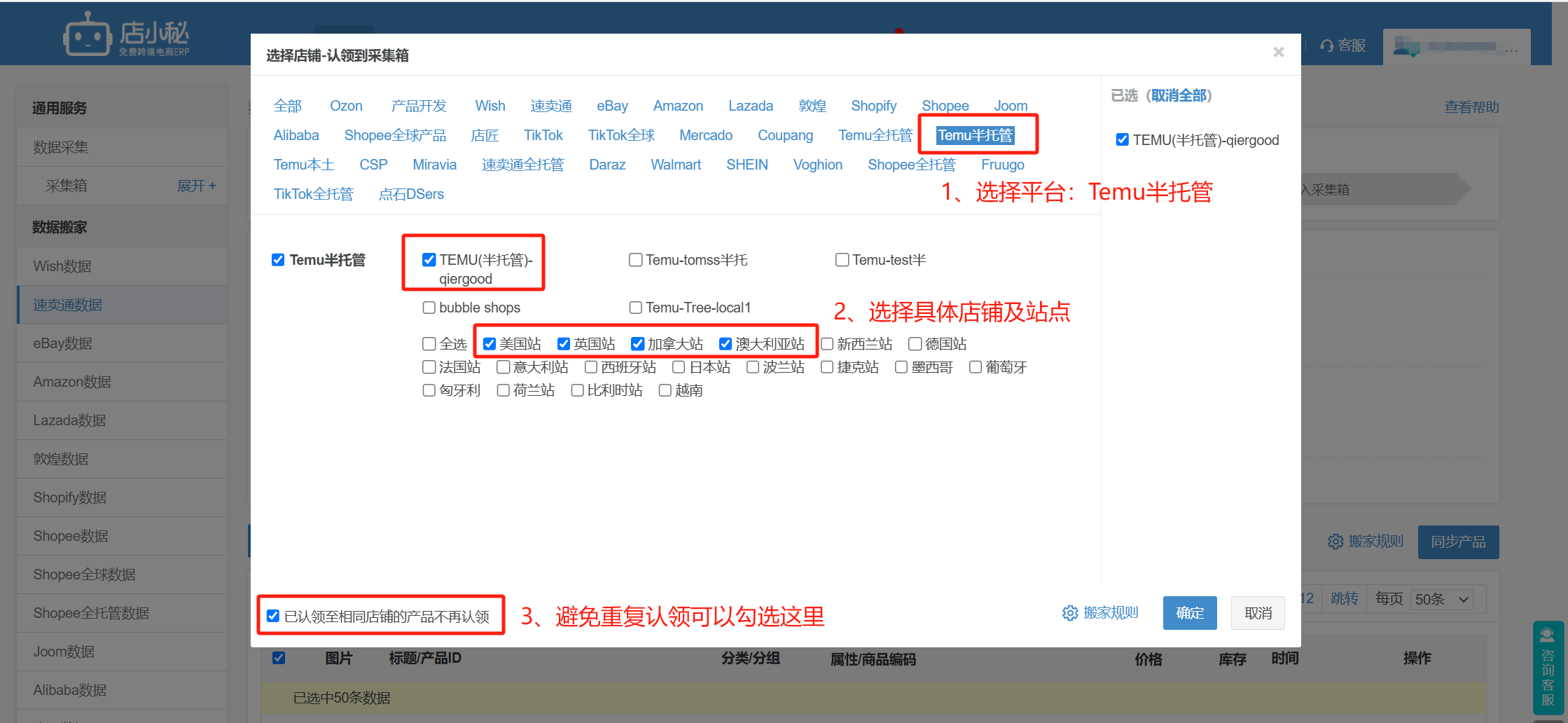Viewport: 1568px width, 723px height.
Task: Open Wish数据 in the sidebar
Action: pos(122,266)
